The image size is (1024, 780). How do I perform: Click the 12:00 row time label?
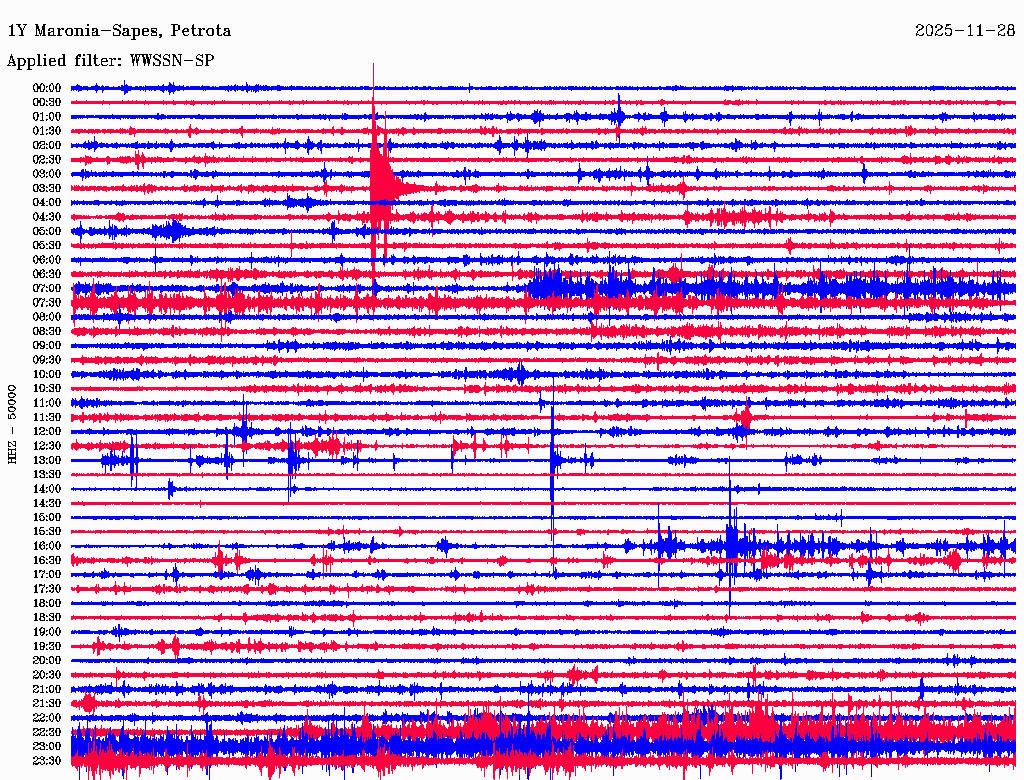(x=47, y=431)
